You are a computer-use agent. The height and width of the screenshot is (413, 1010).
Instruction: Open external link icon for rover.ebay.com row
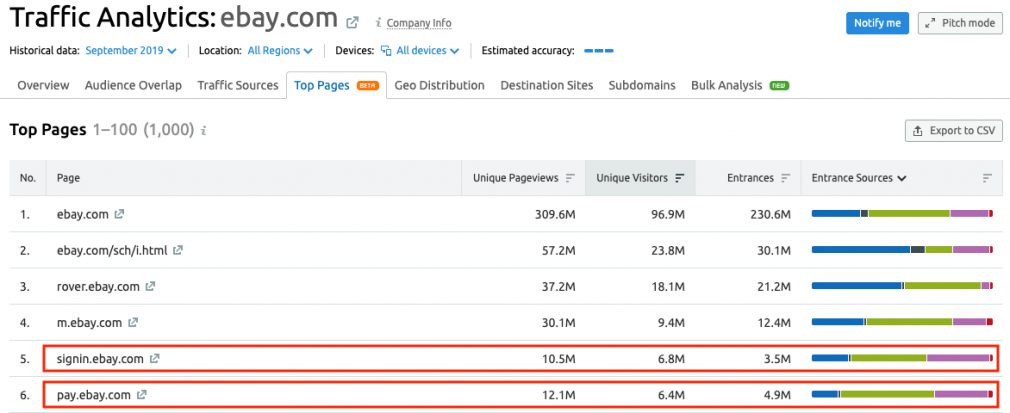coord(150,287)
